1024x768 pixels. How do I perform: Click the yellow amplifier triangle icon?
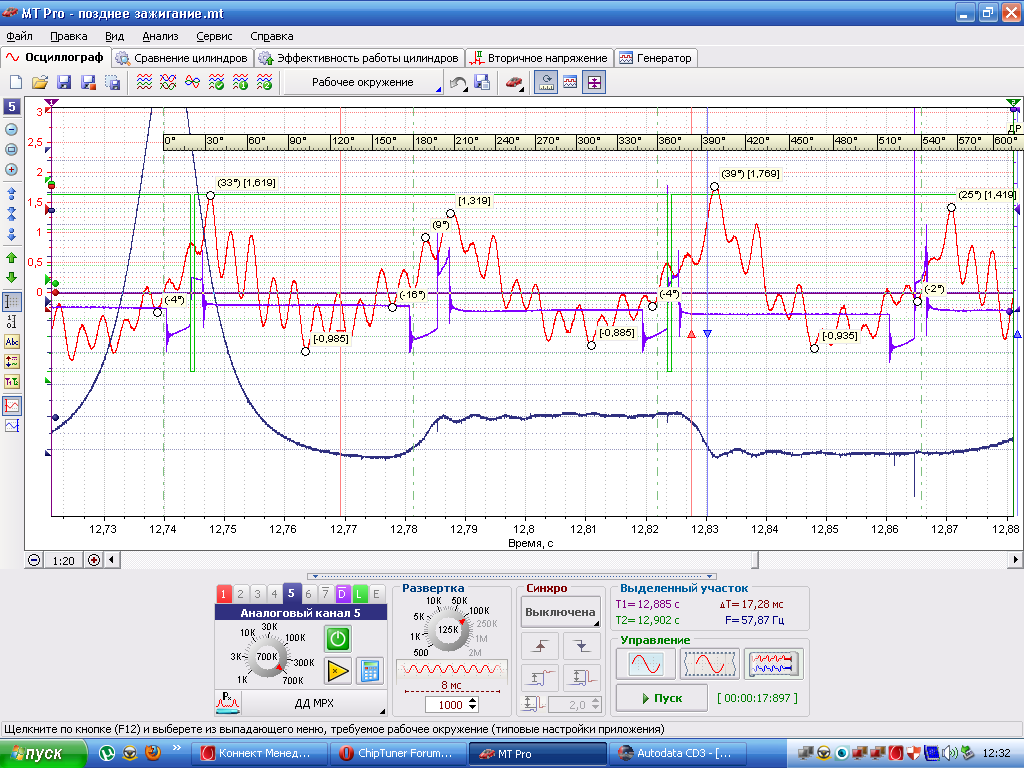(x=338, y=671)
